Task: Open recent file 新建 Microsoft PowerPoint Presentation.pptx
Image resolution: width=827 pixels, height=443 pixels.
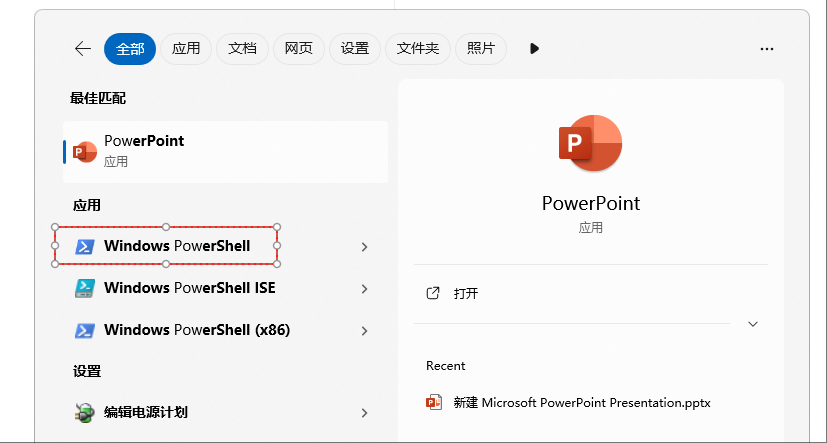Action: 581,402
